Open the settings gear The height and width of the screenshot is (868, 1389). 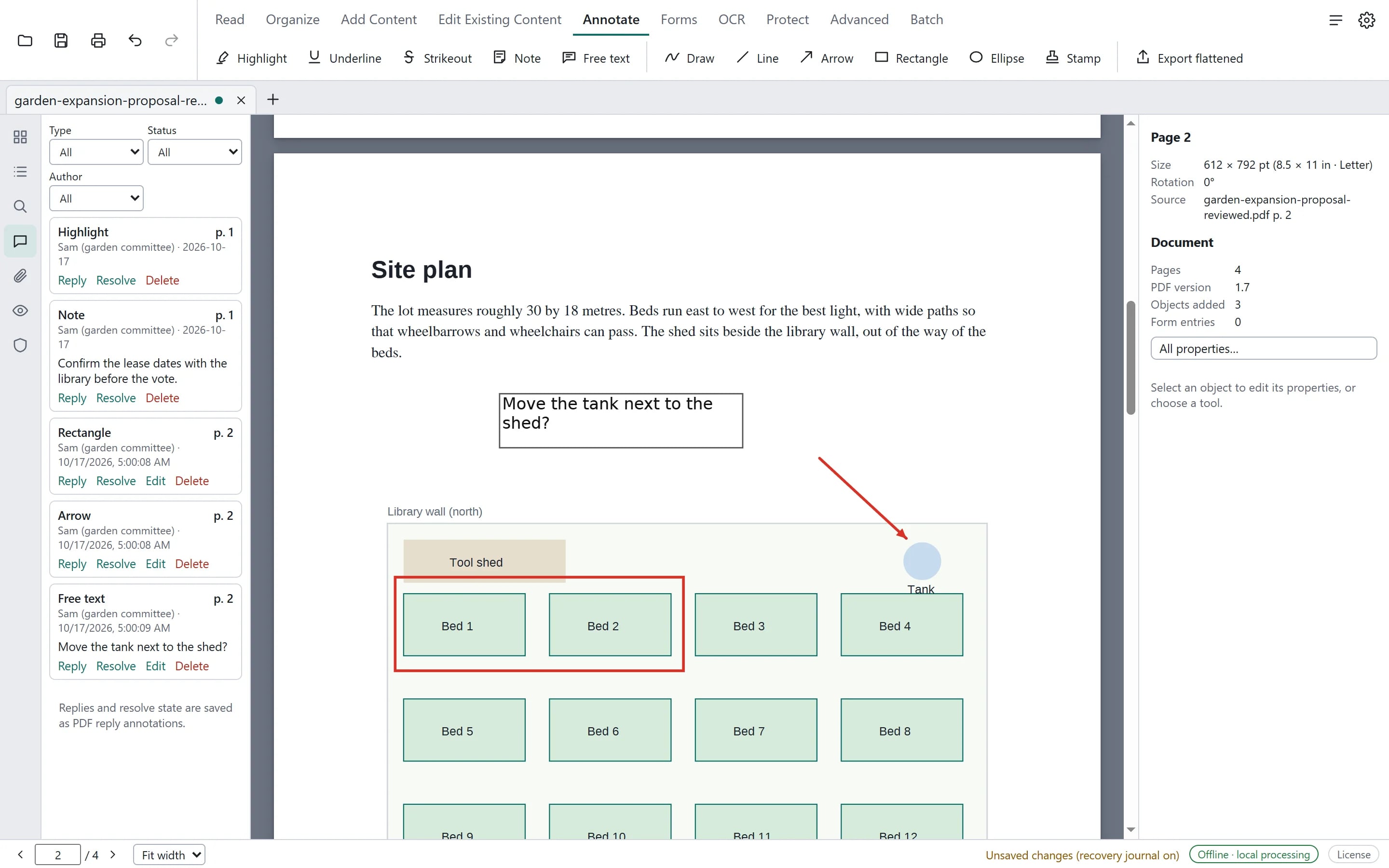pos(1367,20)
